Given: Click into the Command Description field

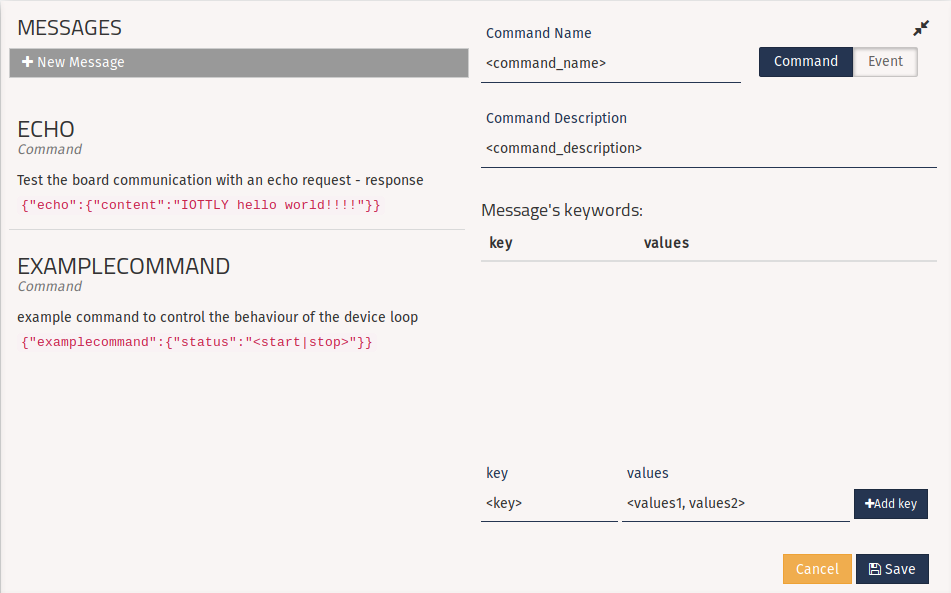Looking at the screenshot, I should click(708, 148).
